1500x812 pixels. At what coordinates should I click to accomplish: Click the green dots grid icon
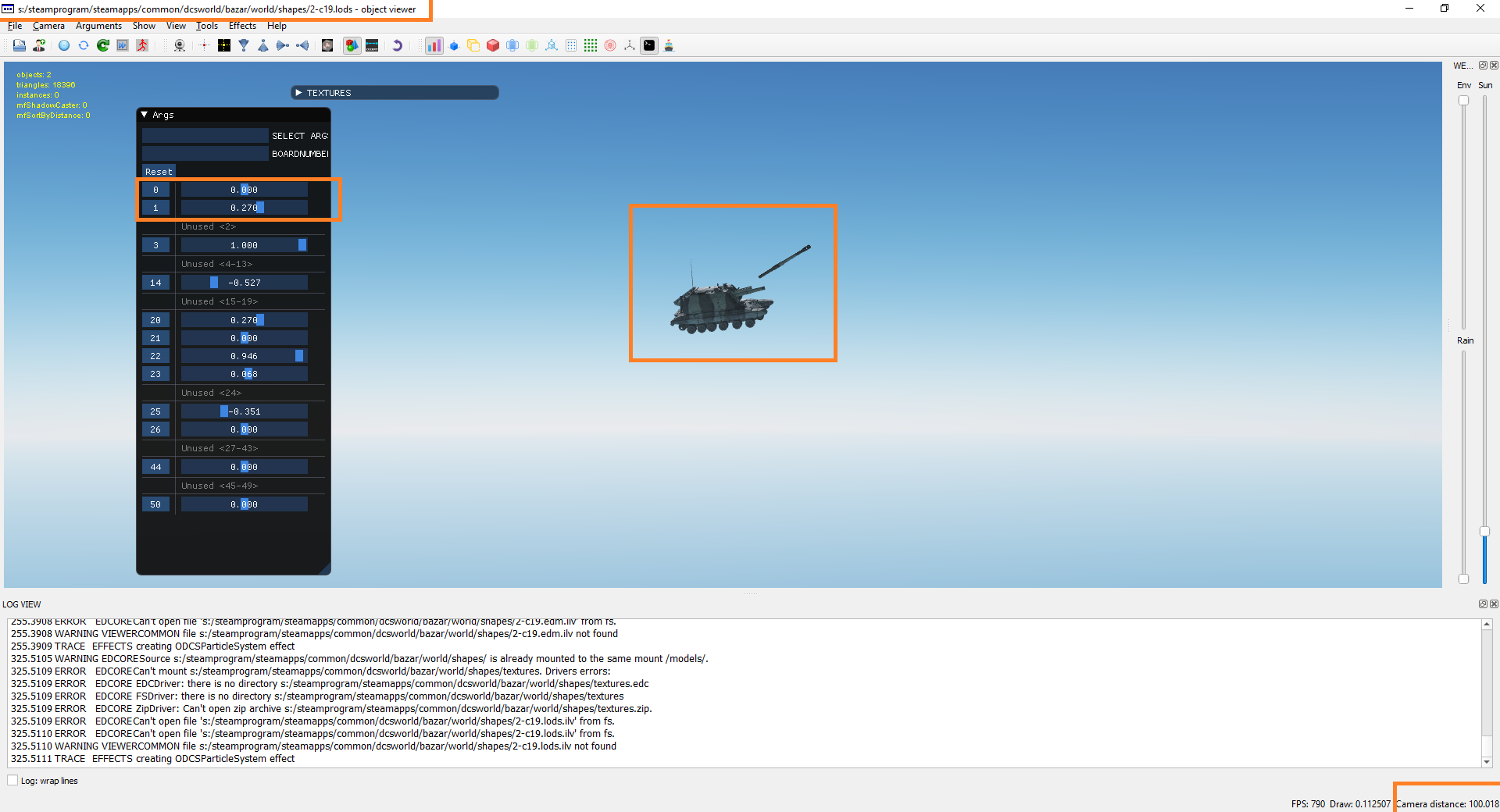[591, 45]
